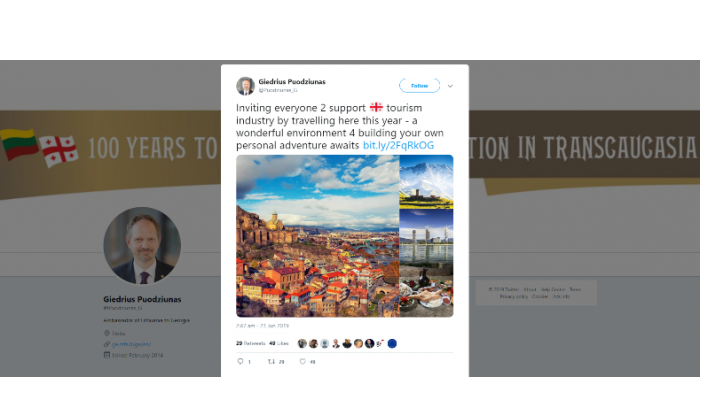Open the snowy mountain photo thumbnail
Screen dimensions: 710x400
pos(427,182)
